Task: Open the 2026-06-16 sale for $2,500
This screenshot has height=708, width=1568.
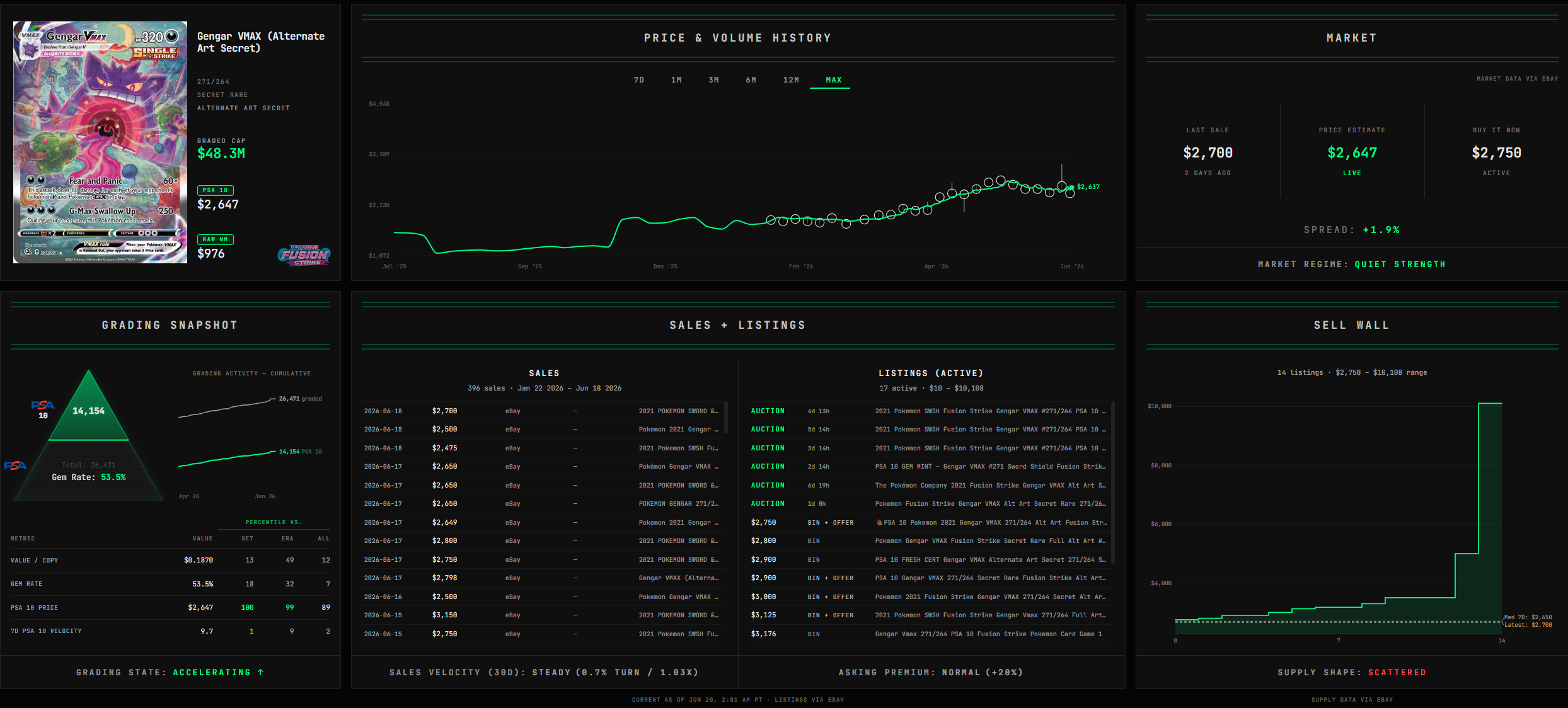Action: tap(543, 597)
